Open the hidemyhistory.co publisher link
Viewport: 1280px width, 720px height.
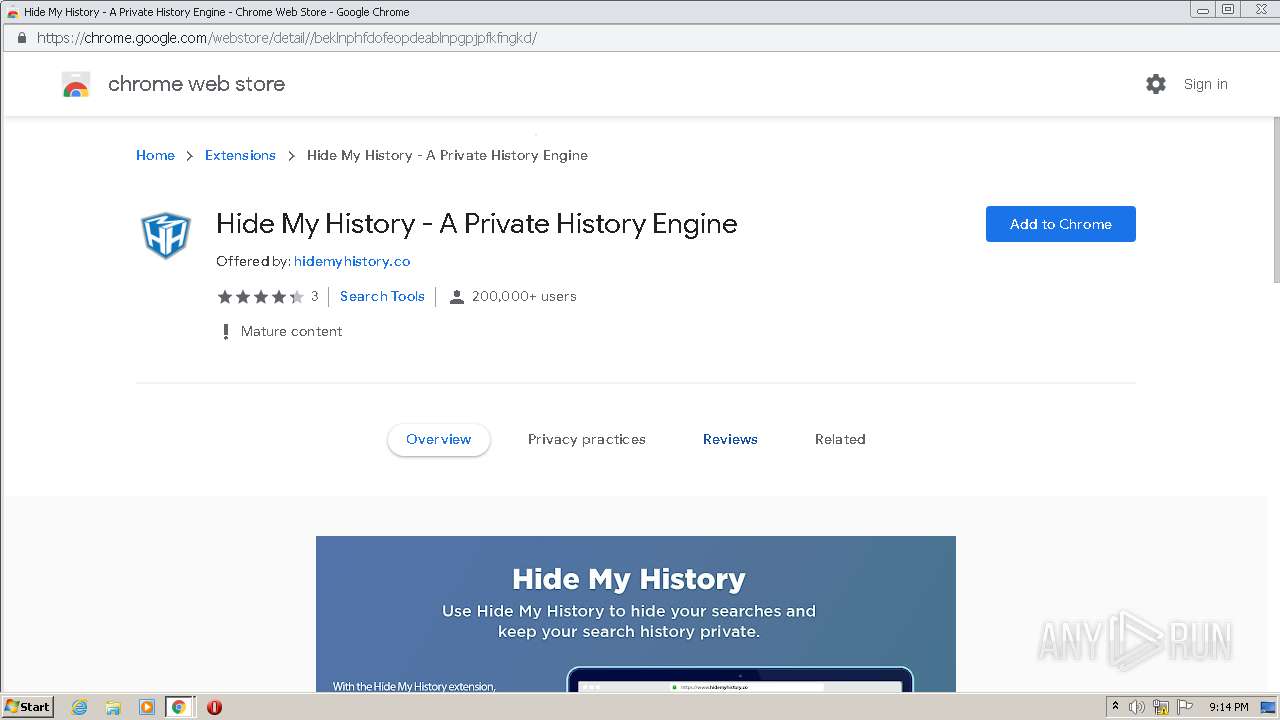(x=352, y=261)
